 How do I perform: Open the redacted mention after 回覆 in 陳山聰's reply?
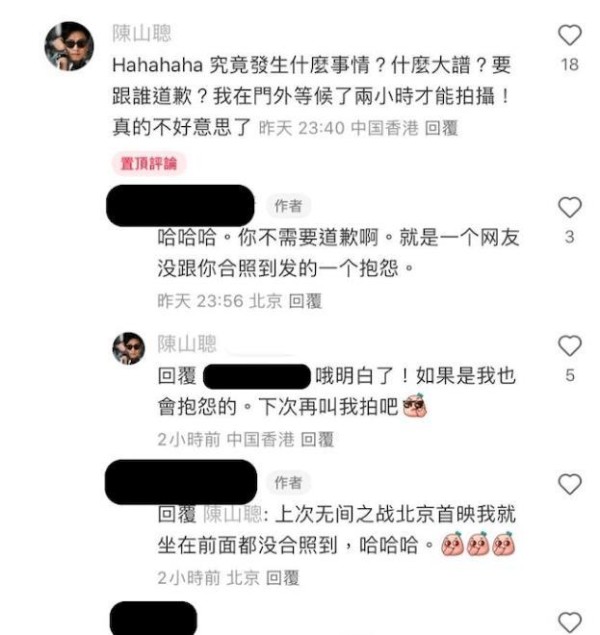257,377
